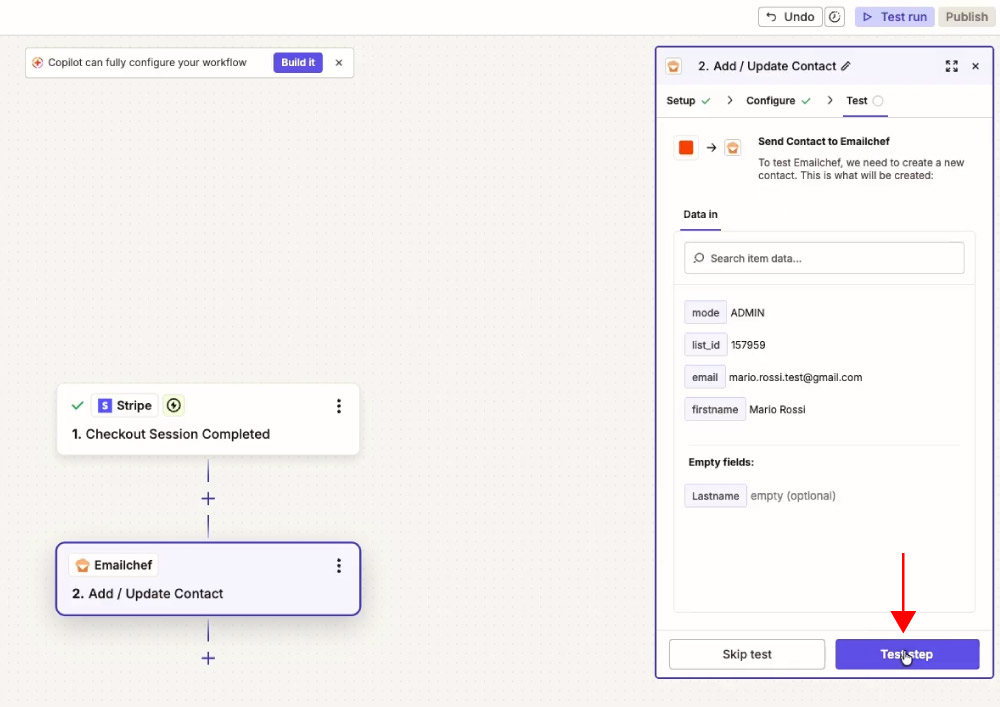Click Build it in Copilot banner
The height and width of the screenshot is (707, 1000).
[x=298, y=62]
